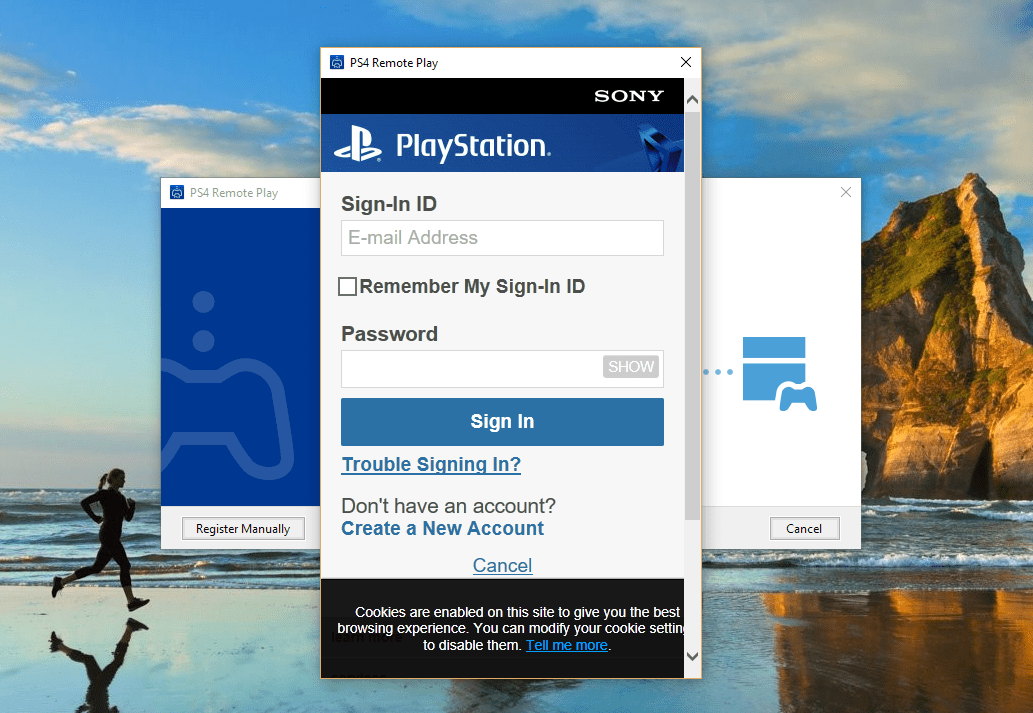Open the Tell me more cookie link
The height and width of the screenshot is (713, 1033).
pos(567,645)
